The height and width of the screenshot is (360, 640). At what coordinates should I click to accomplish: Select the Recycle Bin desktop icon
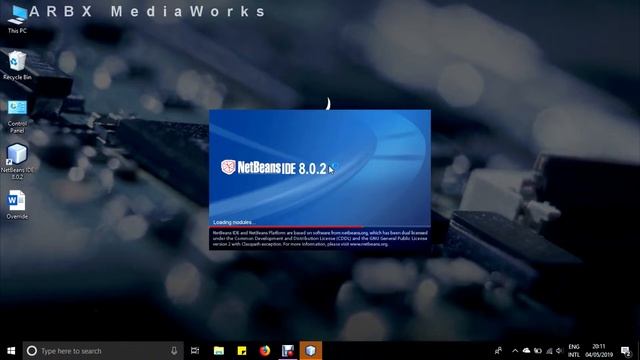click(x=17, y=66)
